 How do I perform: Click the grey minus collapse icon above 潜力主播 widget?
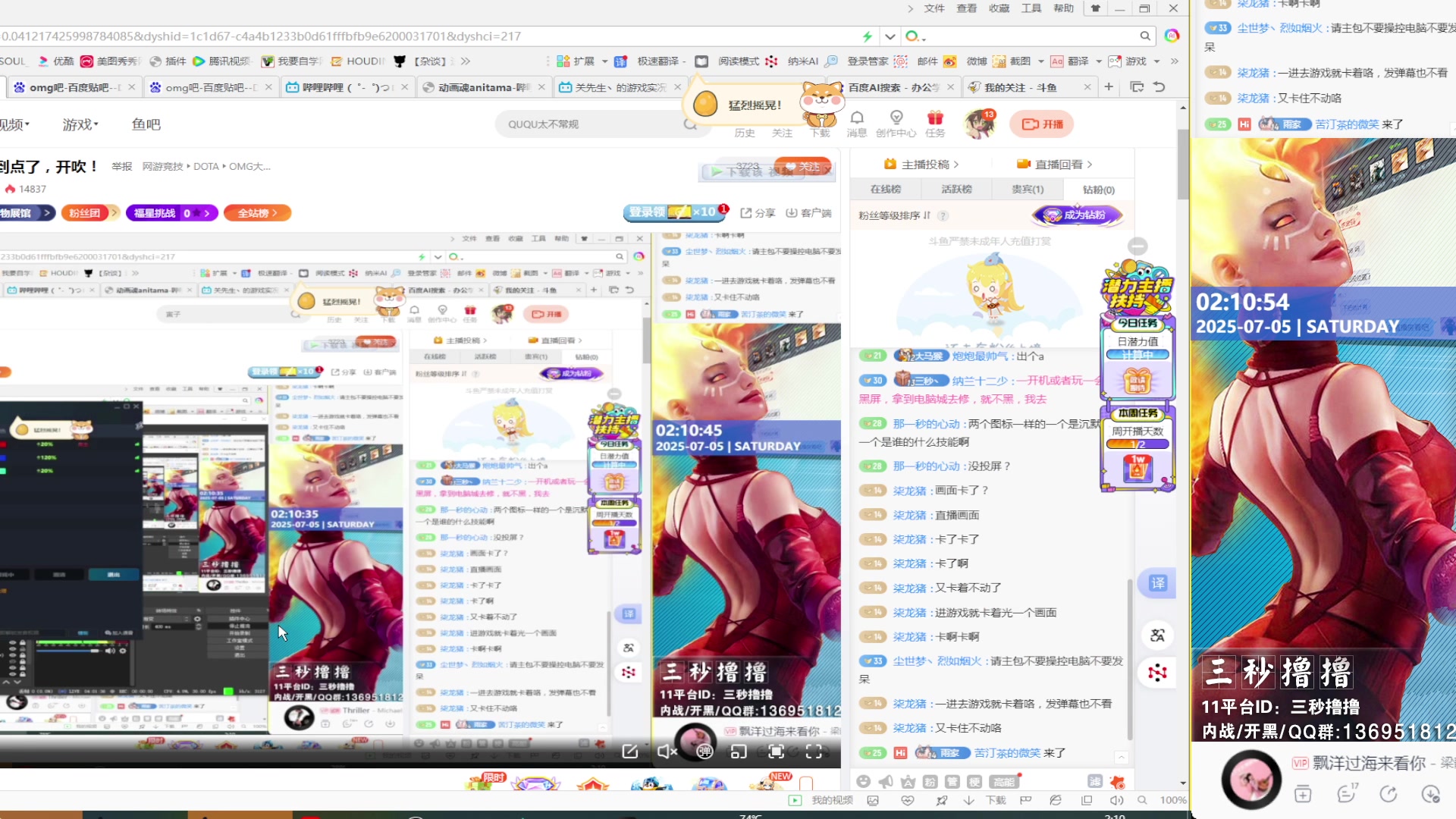1137,246
